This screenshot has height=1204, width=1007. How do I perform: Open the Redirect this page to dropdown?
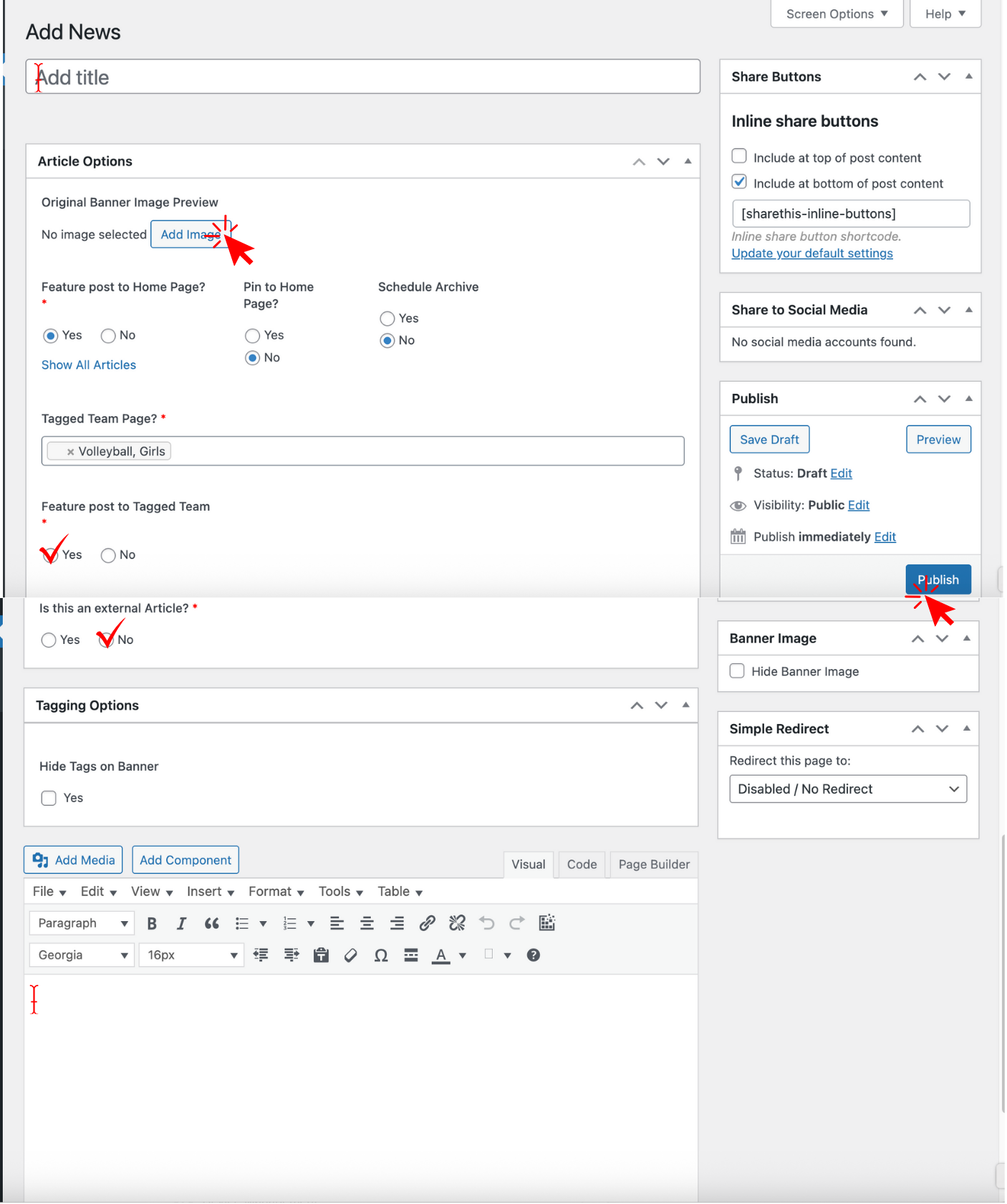click(848, 789)
